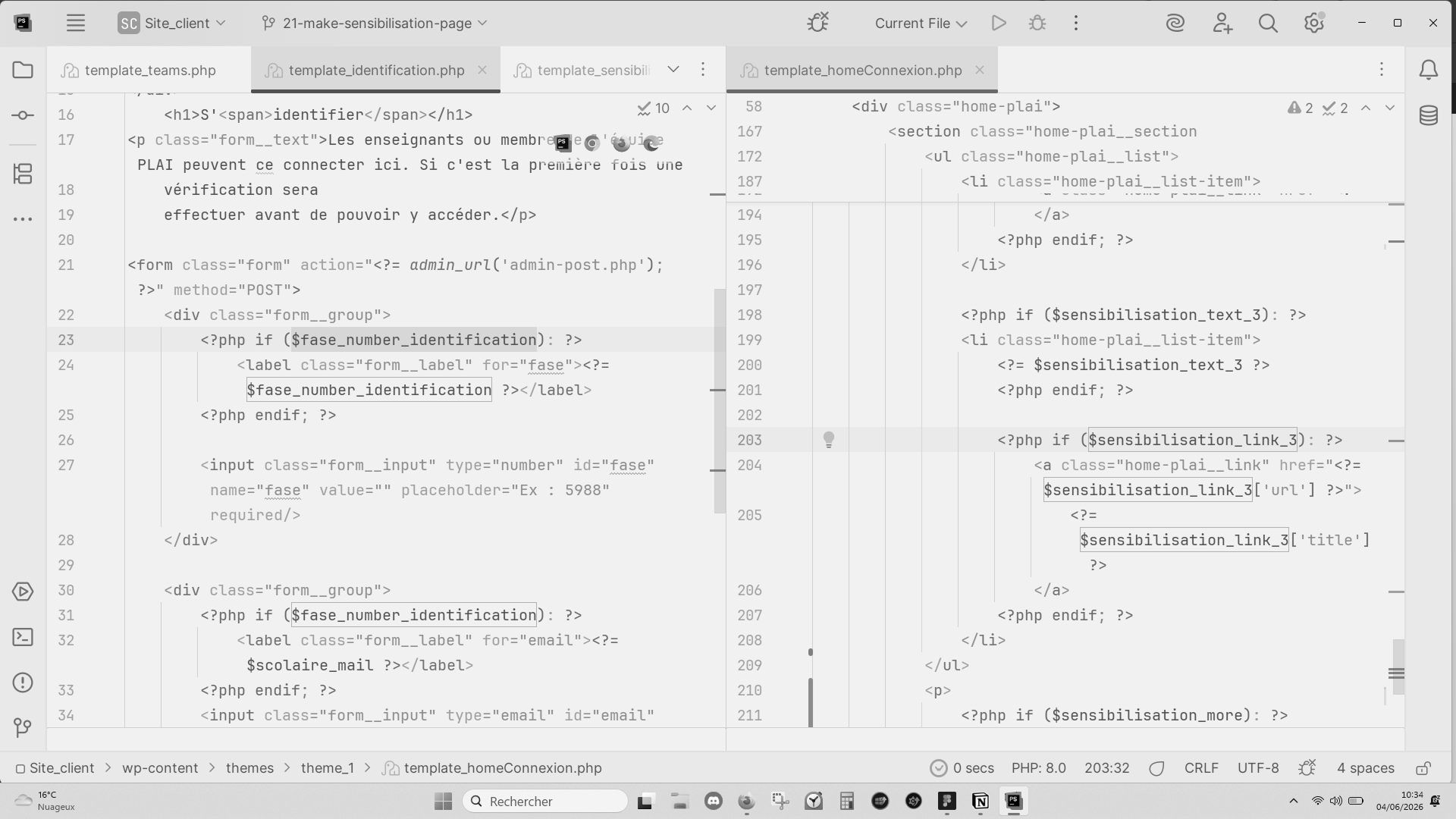This screenshot has height=819, width=1456.
Task: Open the 21-make-sensibilisation-page branch menu
Action: tap(375, 23)
